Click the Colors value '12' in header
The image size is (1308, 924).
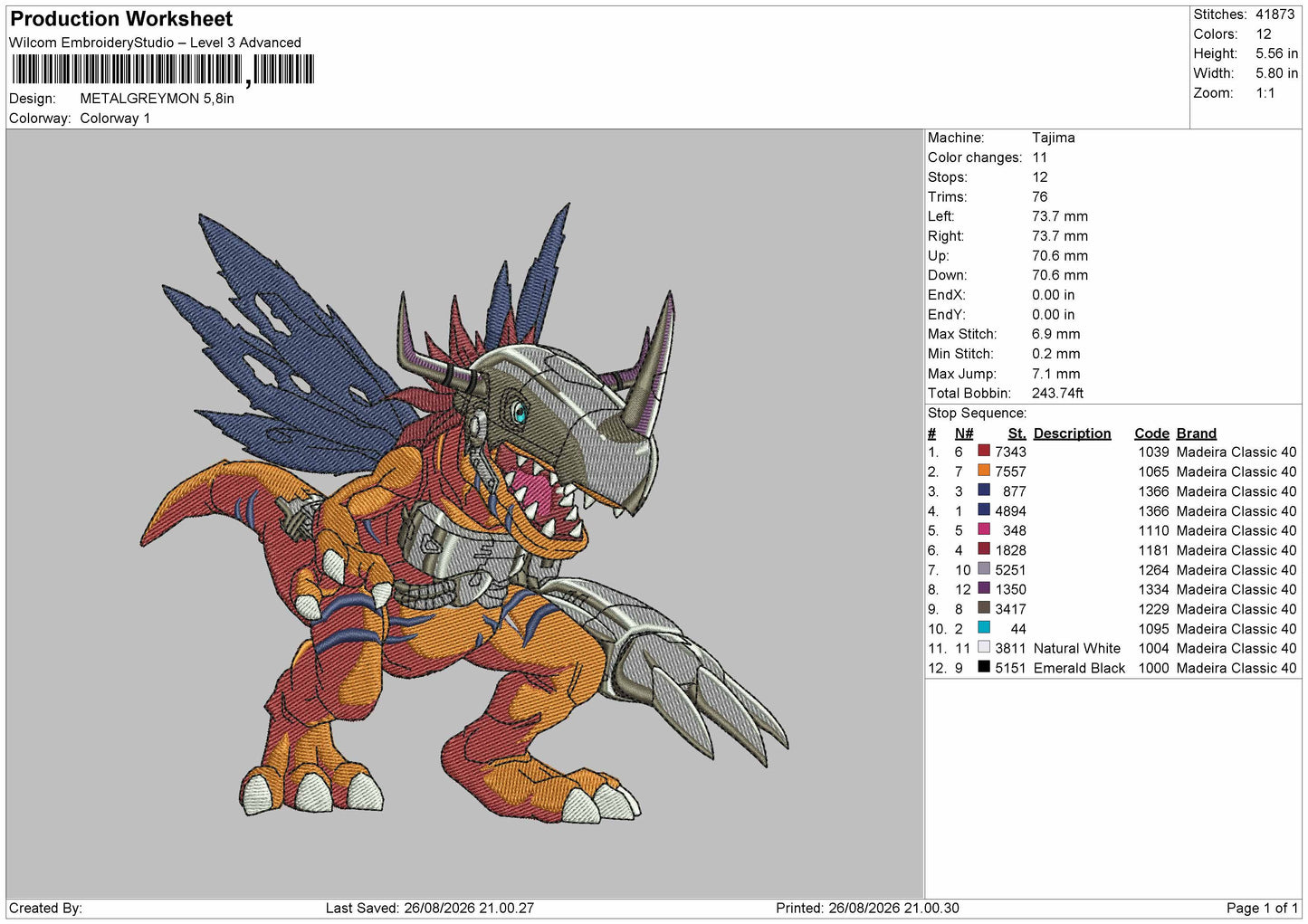coord(1264,34)
